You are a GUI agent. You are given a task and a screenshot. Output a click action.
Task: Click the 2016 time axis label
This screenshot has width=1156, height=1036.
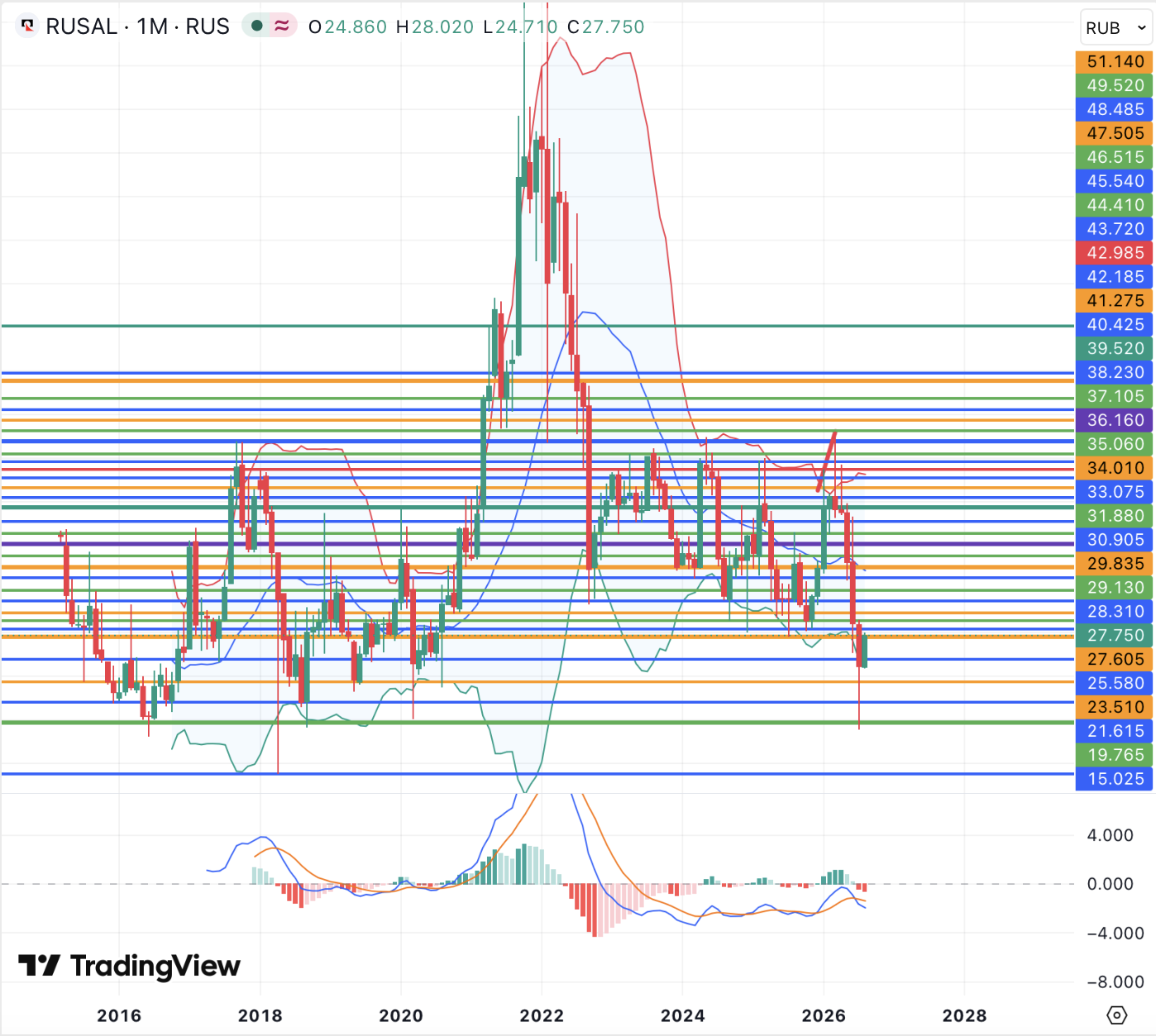coord(119,1015)
